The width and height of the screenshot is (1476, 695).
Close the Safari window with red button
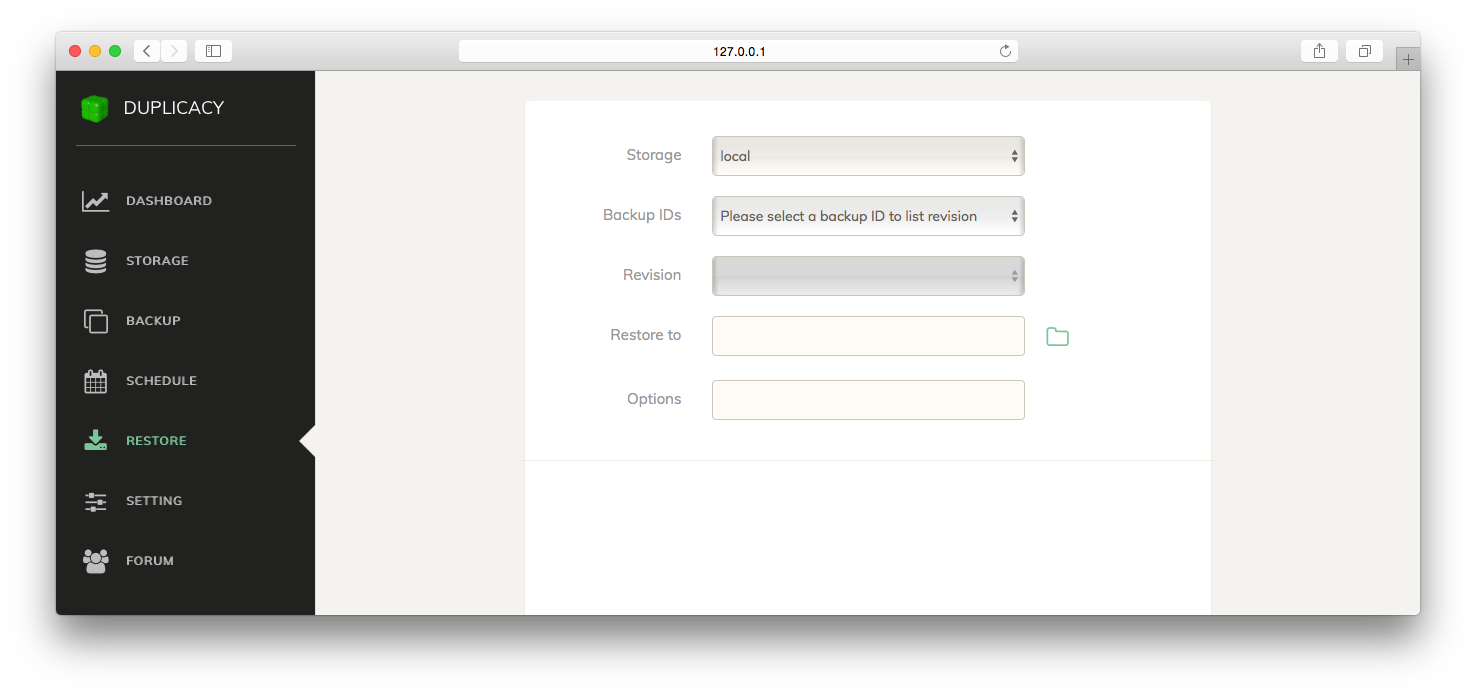tap(75, 51)
